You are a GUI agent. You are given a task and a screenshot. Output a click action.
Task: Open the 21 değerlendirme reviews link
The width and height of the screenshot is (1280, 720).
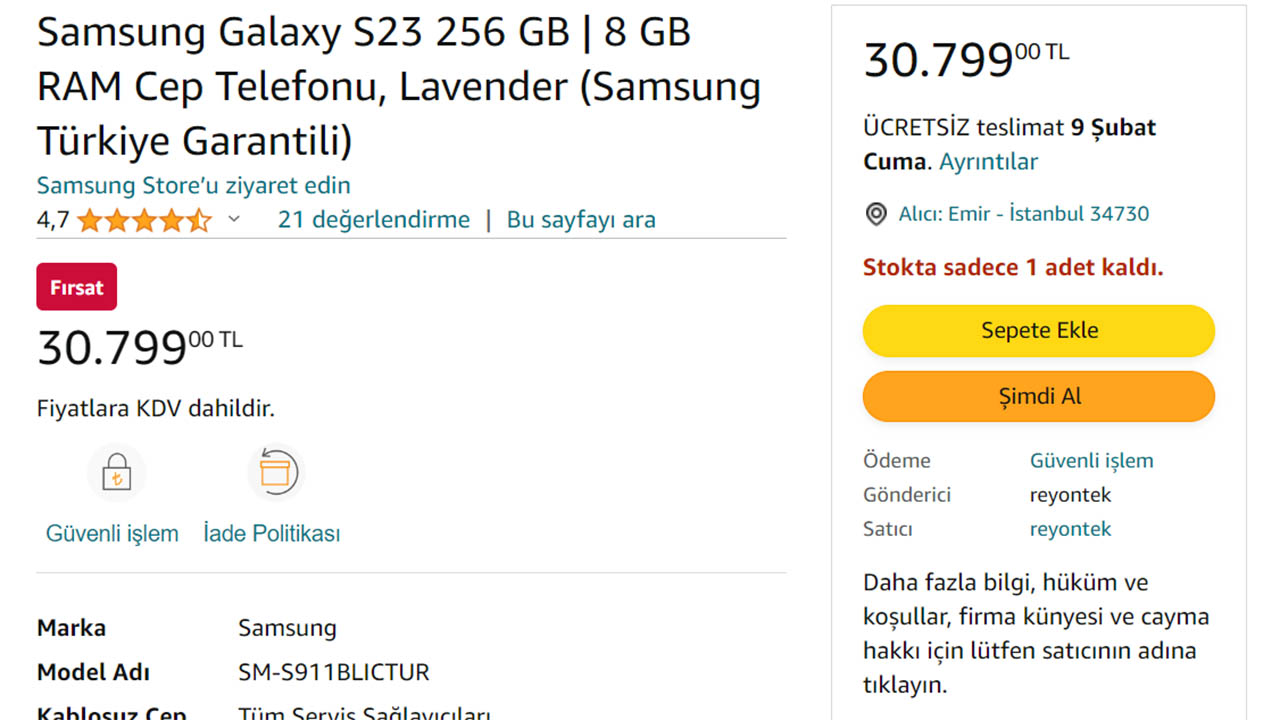point(373,218)
